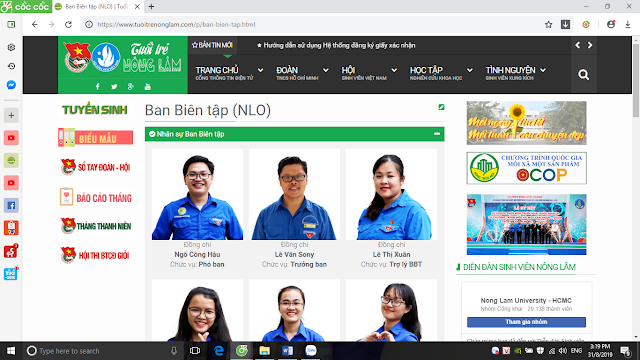640x360 pixels.
Task: Click the Tham gia nhóm button
Action: [526, 322]
